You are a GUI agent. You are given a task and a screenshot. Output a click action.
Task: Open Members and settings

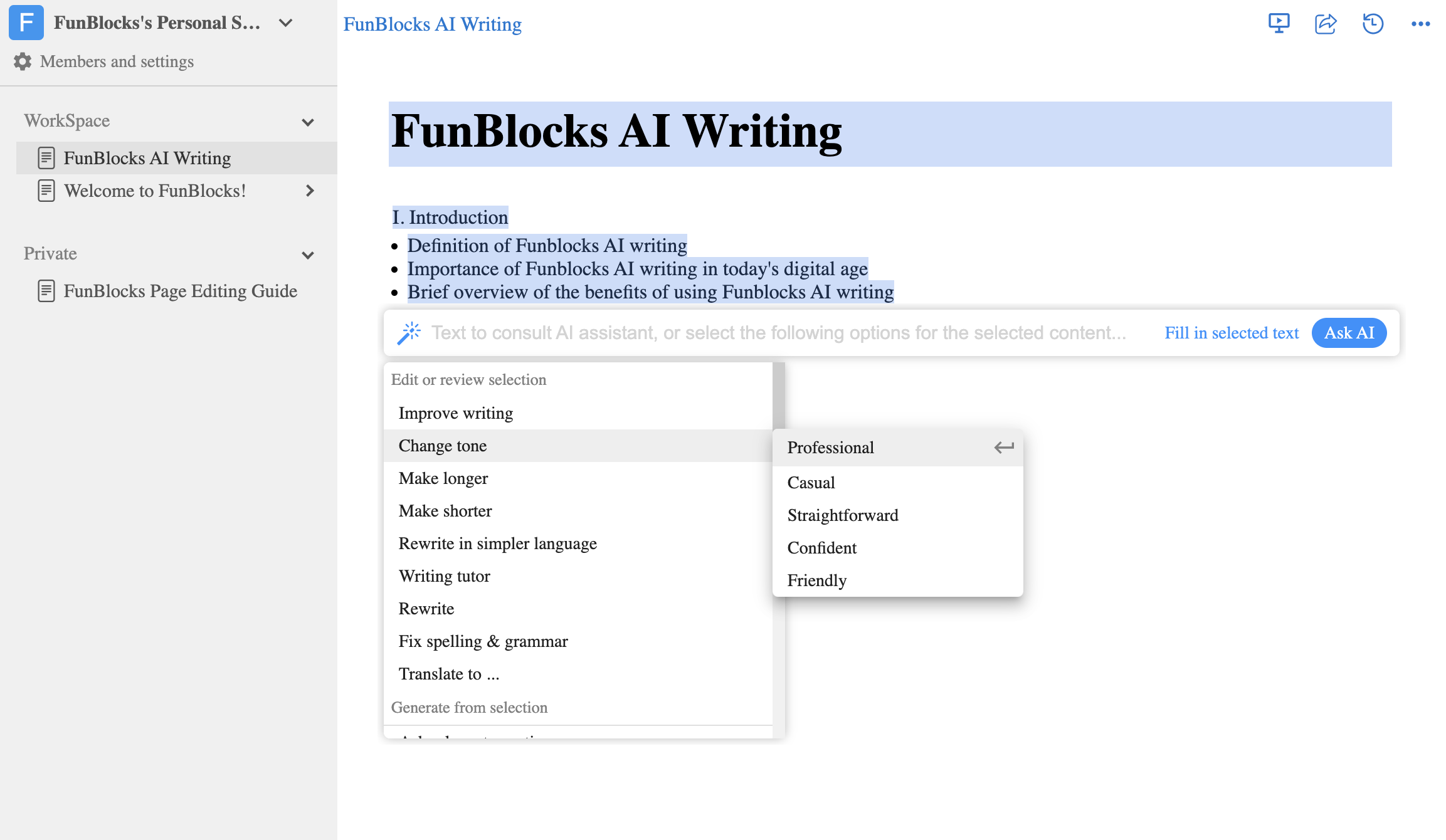point(117,61)
